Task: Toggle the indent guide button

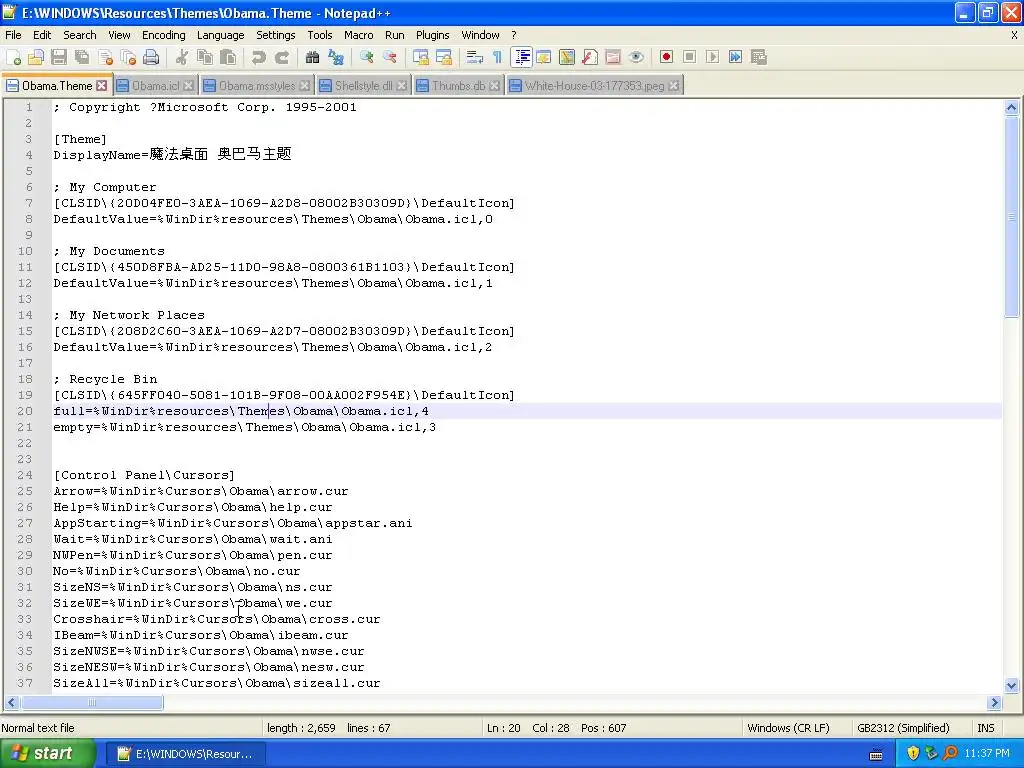Action: coord(522,57)
